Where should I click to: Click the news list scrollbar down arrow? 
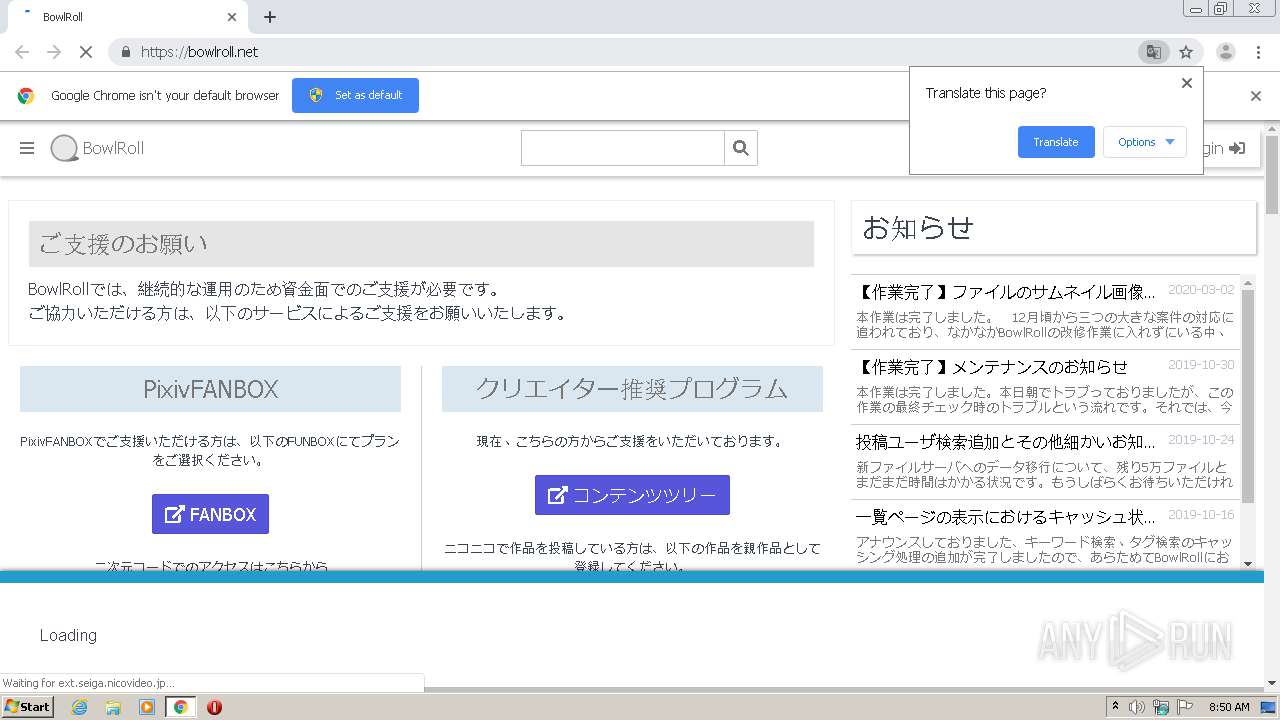1247,563
